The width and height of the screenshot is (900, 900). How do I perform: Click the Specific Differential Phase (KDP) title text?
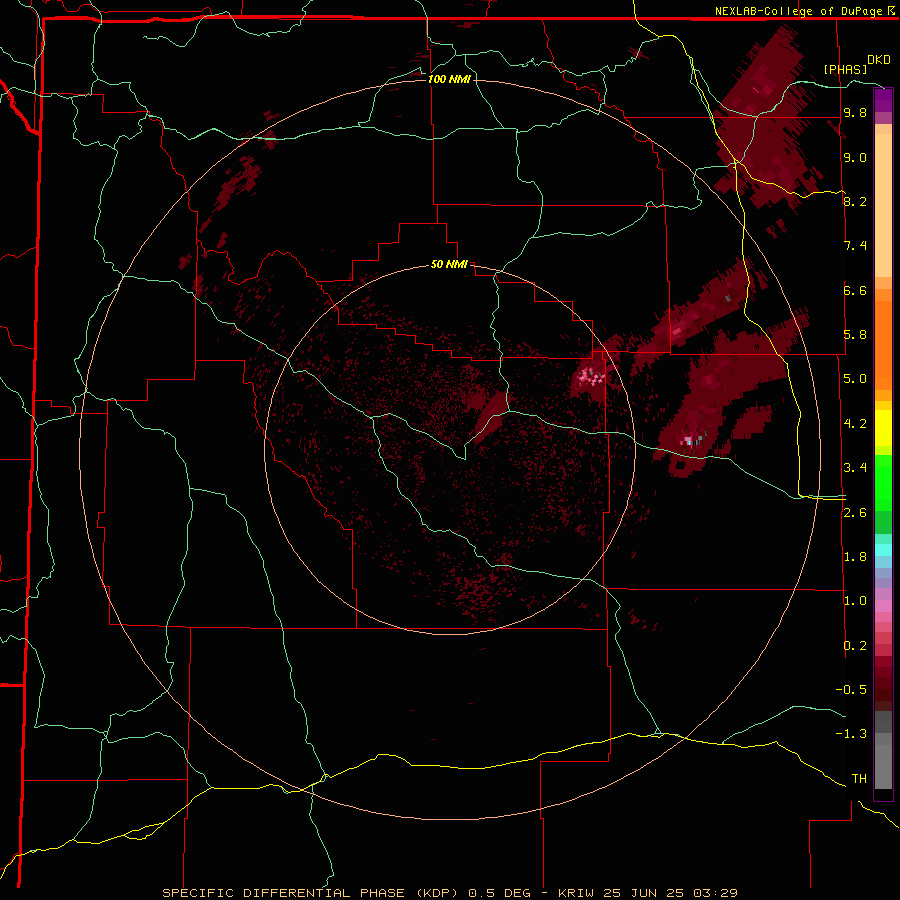coord(312,893)
